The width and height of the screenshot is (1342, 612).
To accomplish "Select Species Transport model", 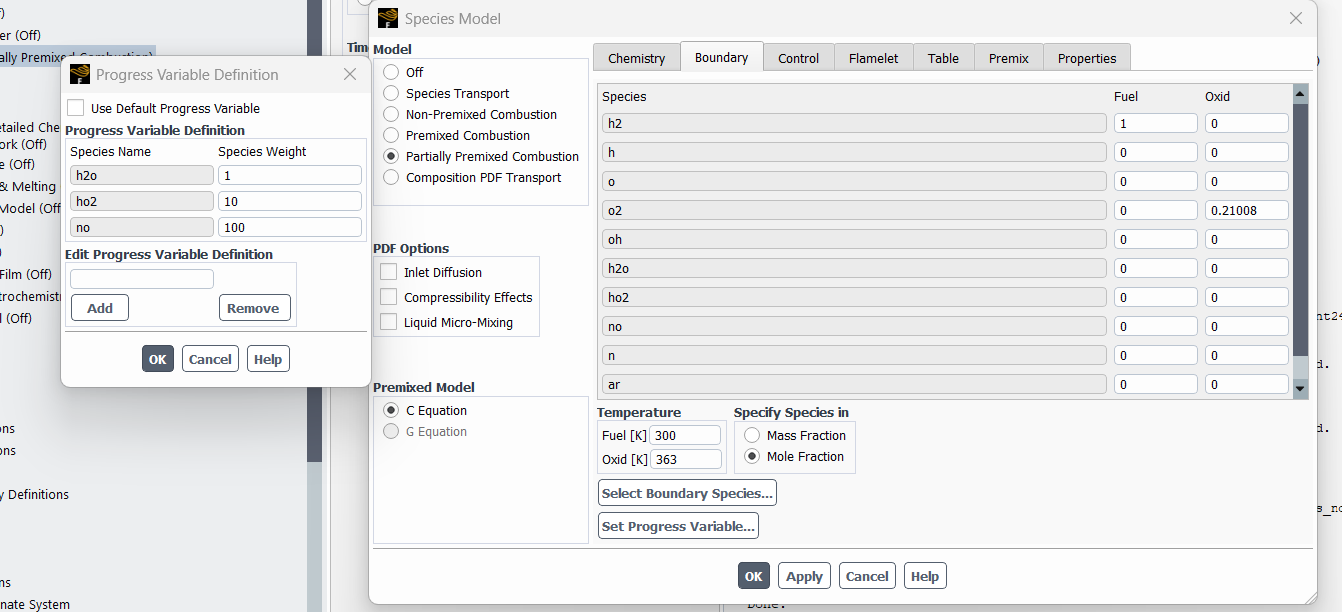I will (x=391, y=93).
